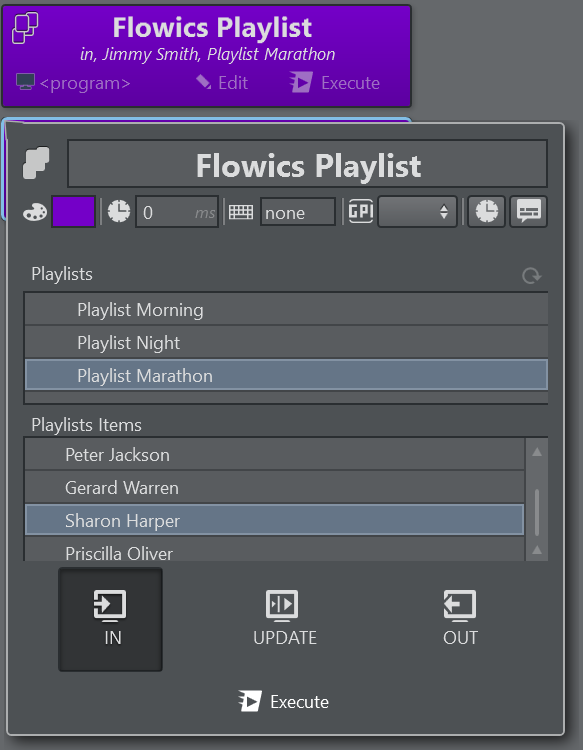
Task: Click the lower arrow of the items scrollbar
Action: 537,550
